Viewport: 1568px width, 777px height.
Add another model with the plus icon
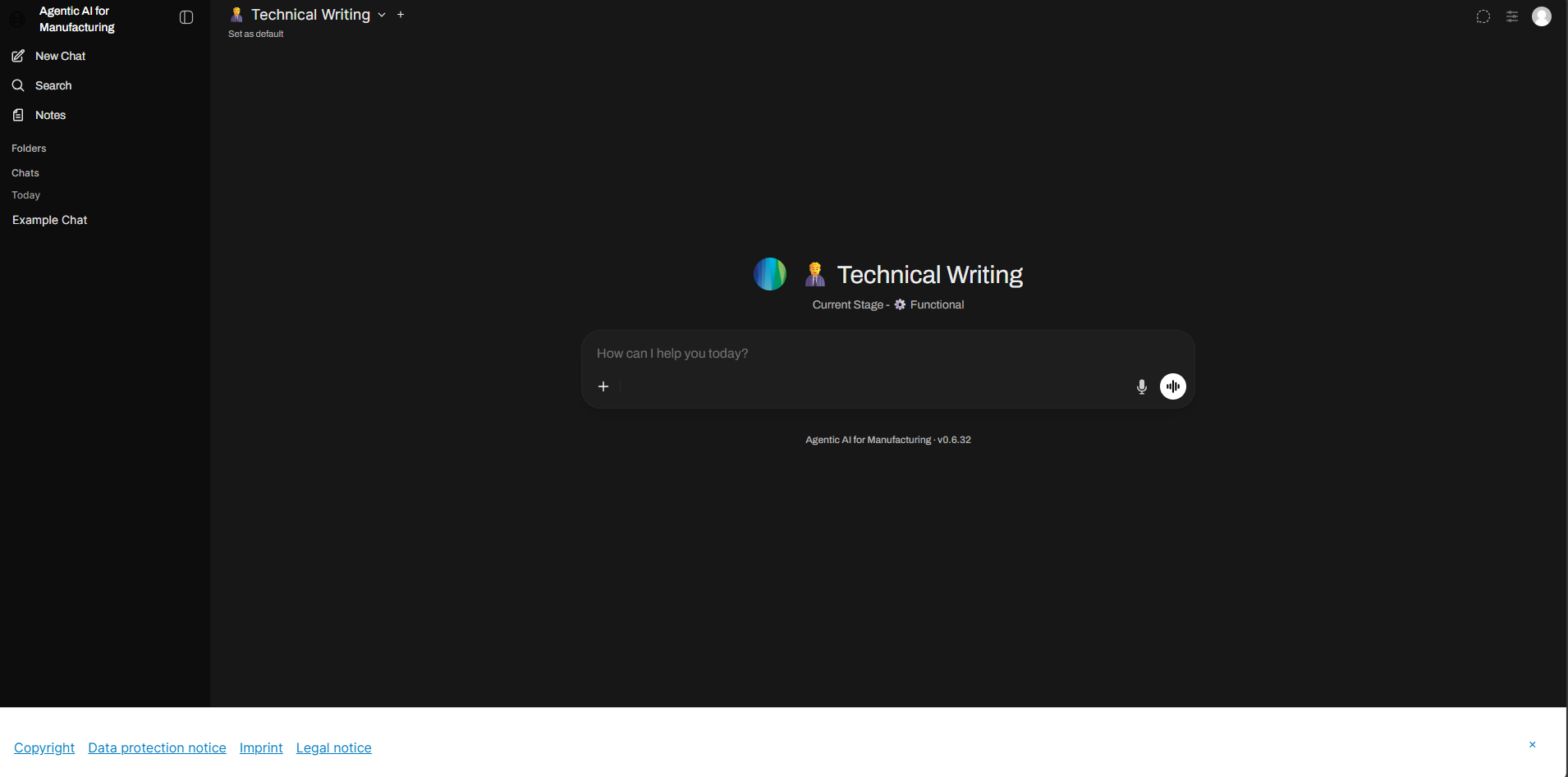[401, 15]
